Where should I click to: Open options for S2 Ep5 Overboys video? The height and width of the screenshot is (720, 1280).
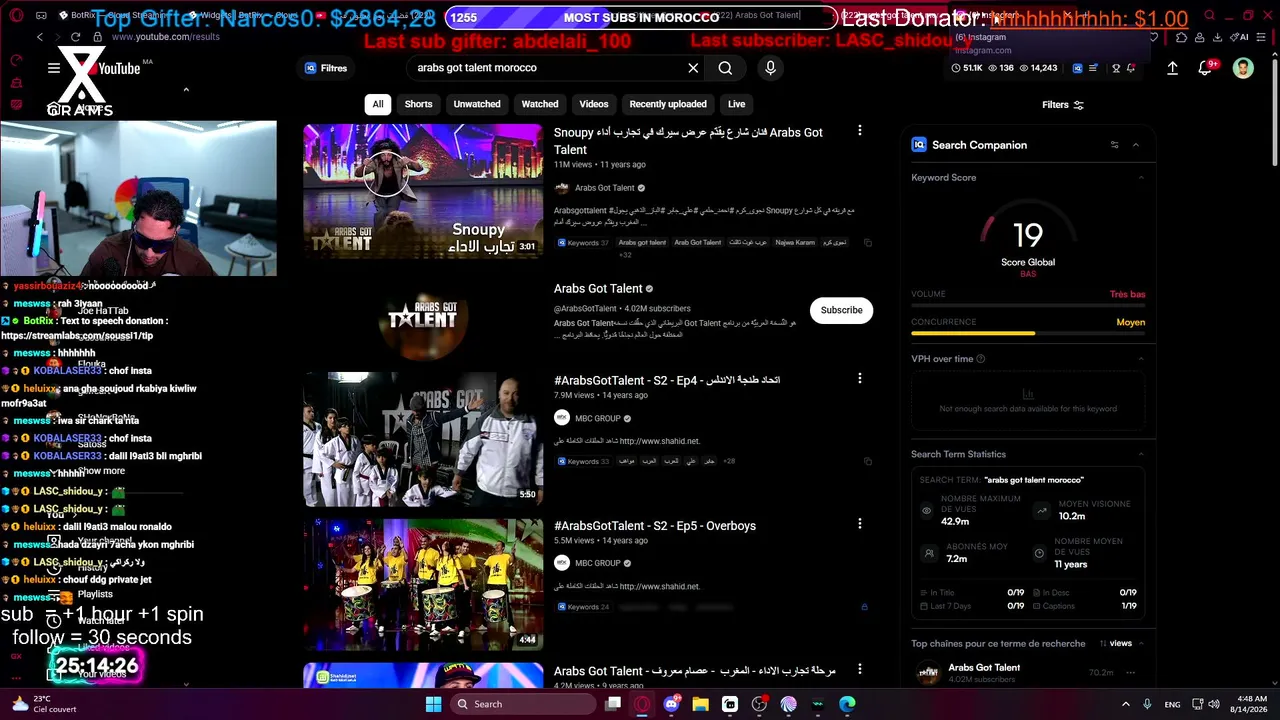tap(859, 524)
